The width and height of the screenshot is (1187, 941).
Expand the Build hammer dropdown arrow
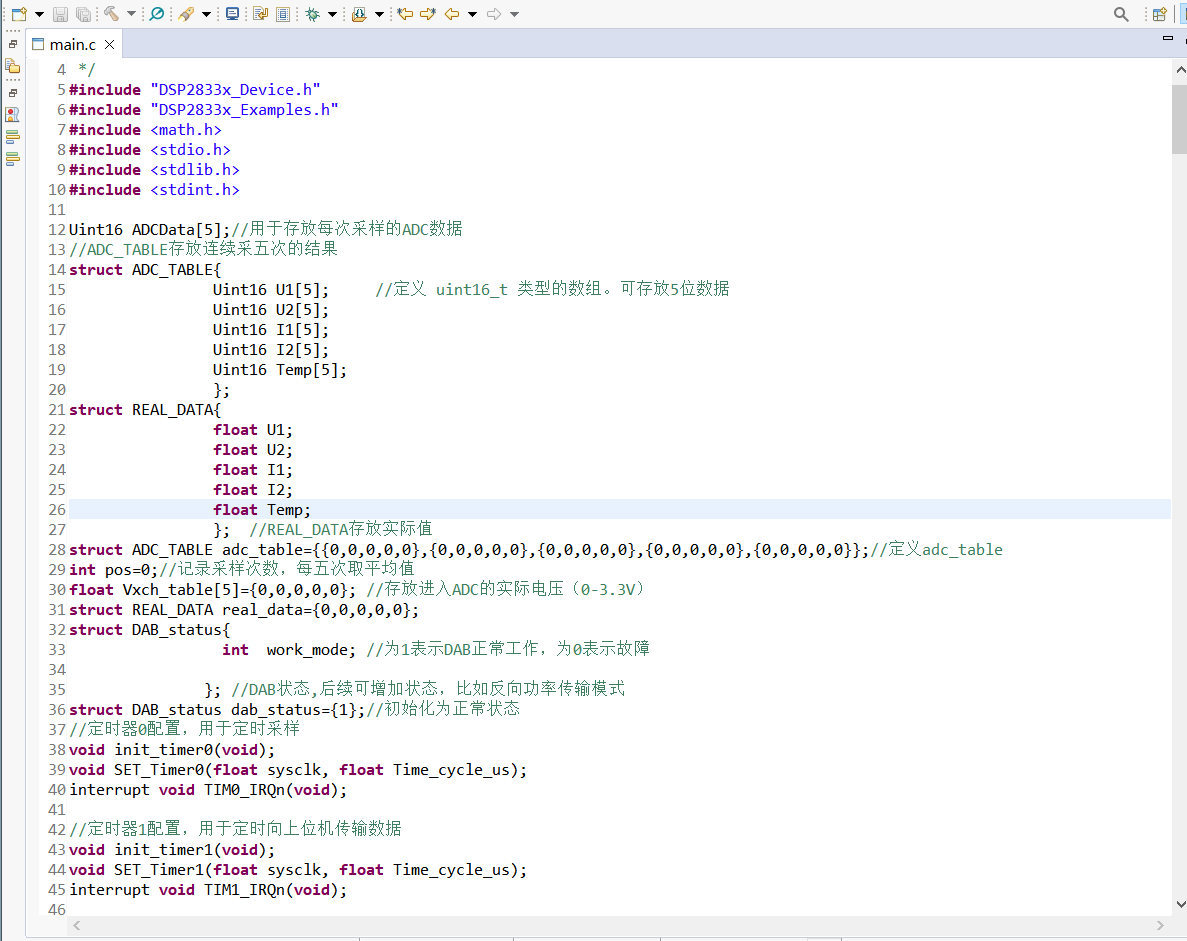[131, 14]
